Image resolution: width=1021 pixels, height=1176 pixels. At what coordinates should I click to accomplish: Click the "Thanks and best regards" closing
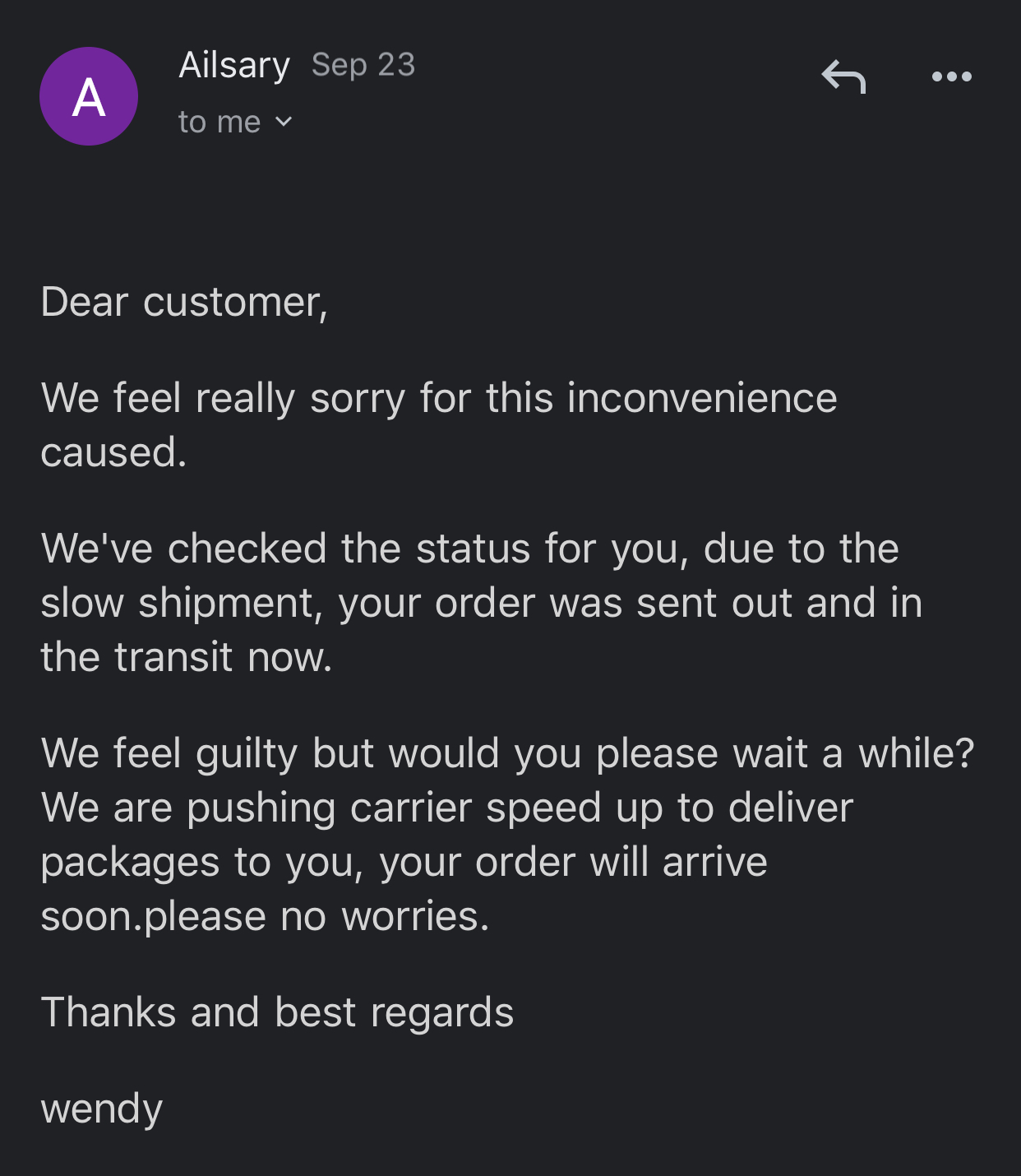click(x=277, y=1012)
